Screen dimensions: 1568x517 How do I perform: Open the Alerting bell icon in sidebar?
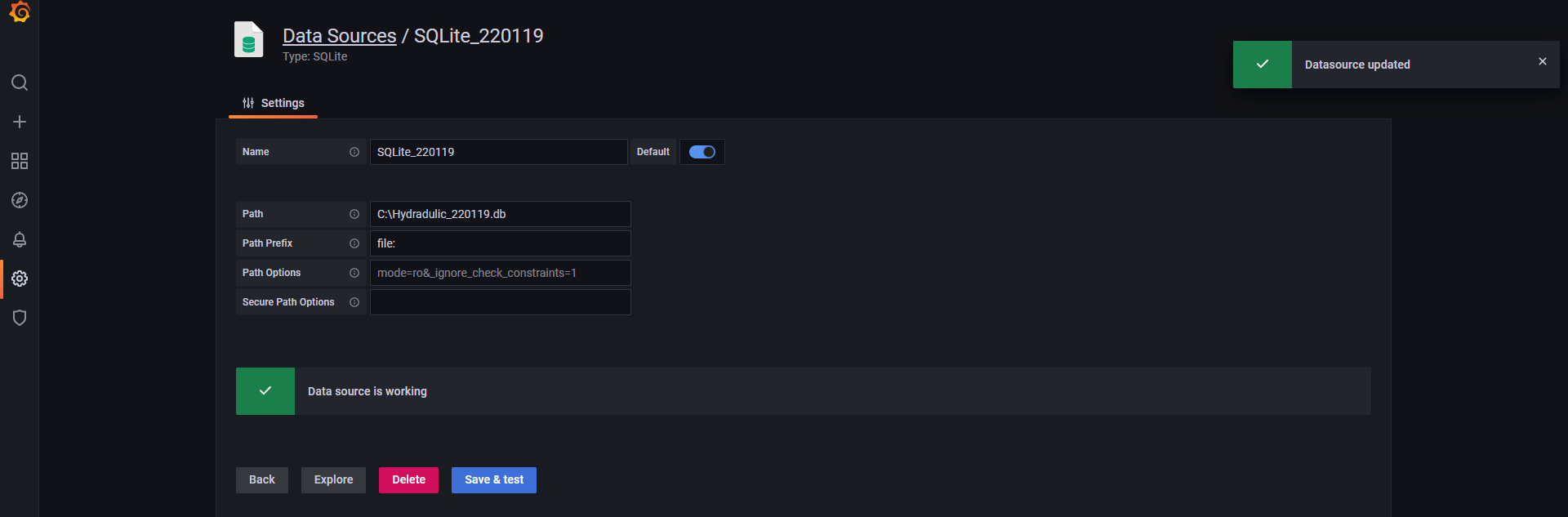pos(20,239)
